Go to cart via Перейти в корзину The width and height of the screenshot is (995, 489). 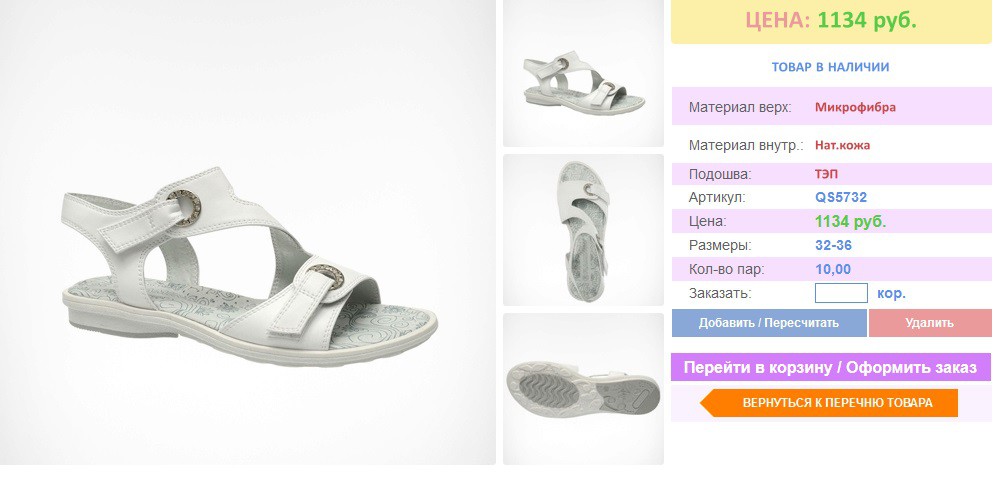point(831,367)
